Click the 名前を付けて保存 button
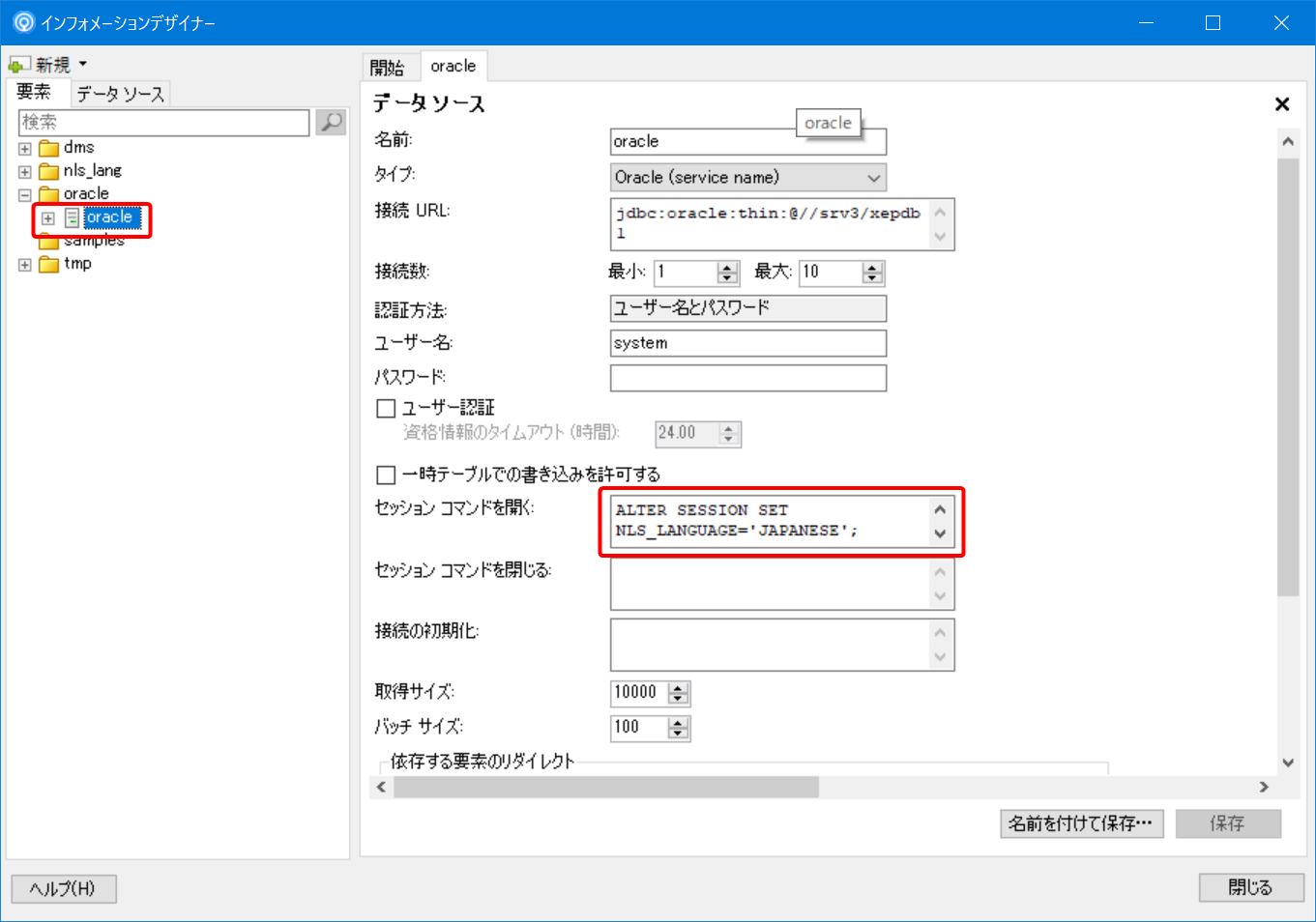1316x922 pixels. pos(1081,823)
